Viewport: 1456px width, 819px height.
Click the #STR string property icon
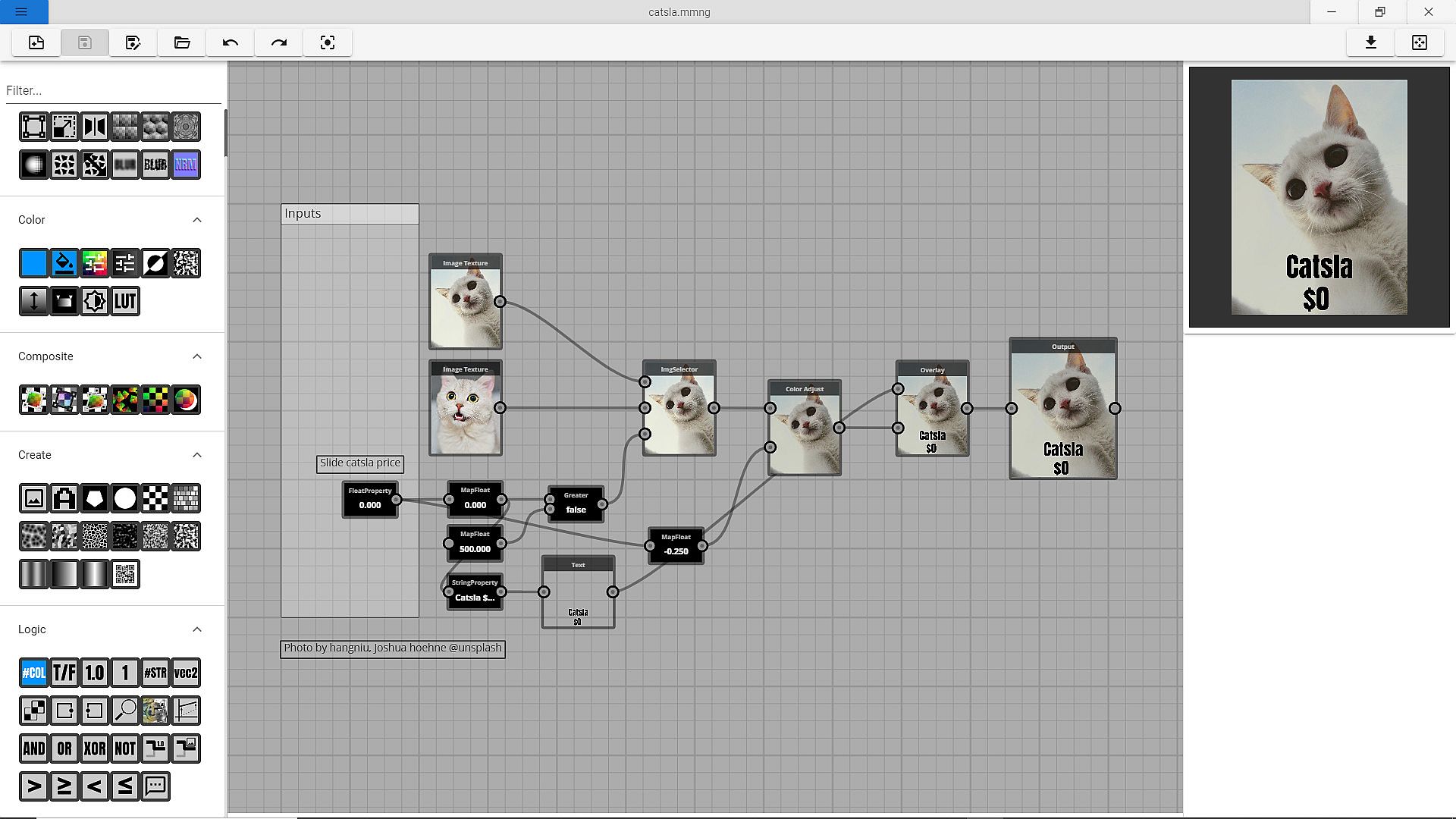155,673
